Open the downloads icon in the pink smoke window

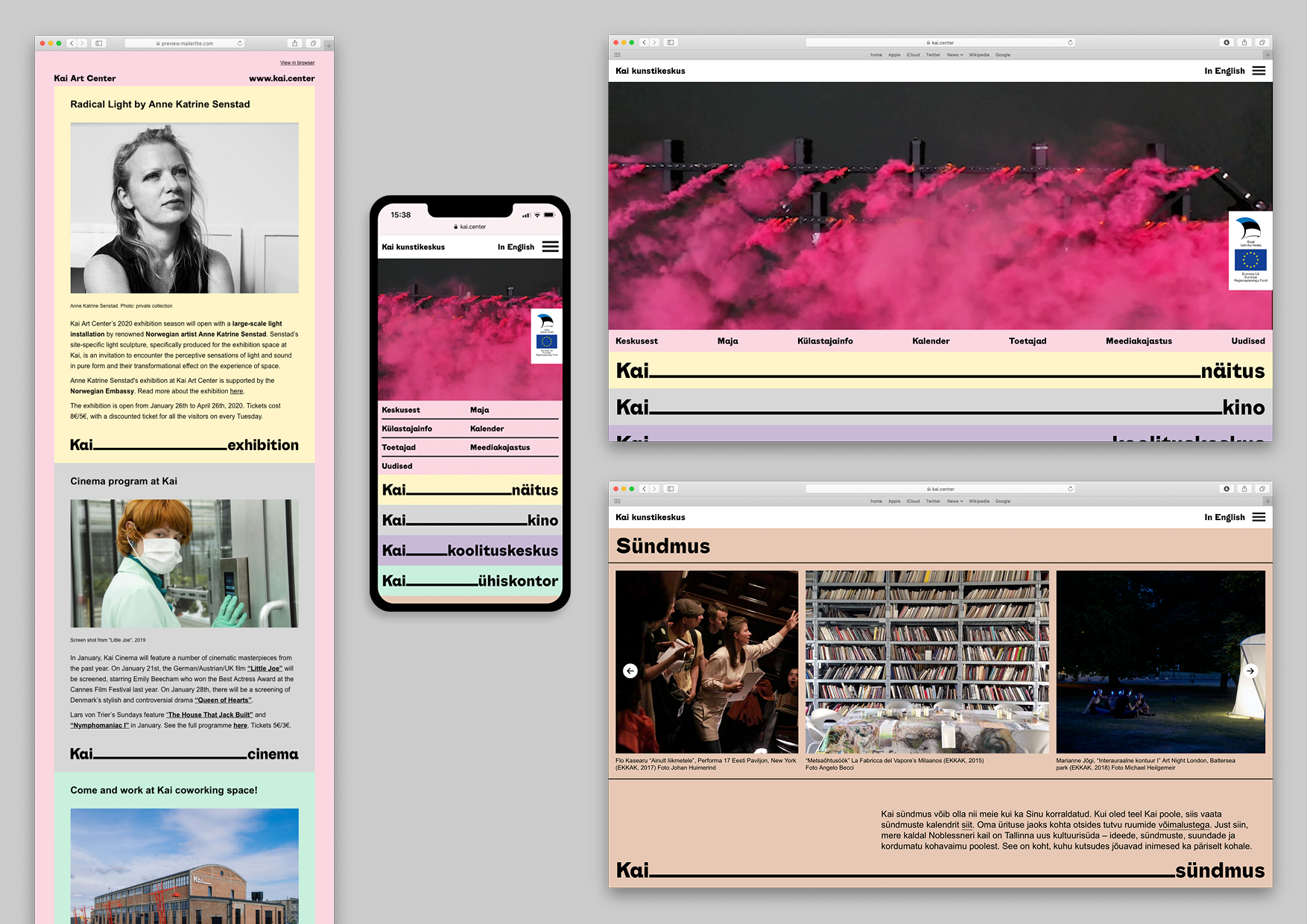pyautogui.click(x=1227, y=42)
